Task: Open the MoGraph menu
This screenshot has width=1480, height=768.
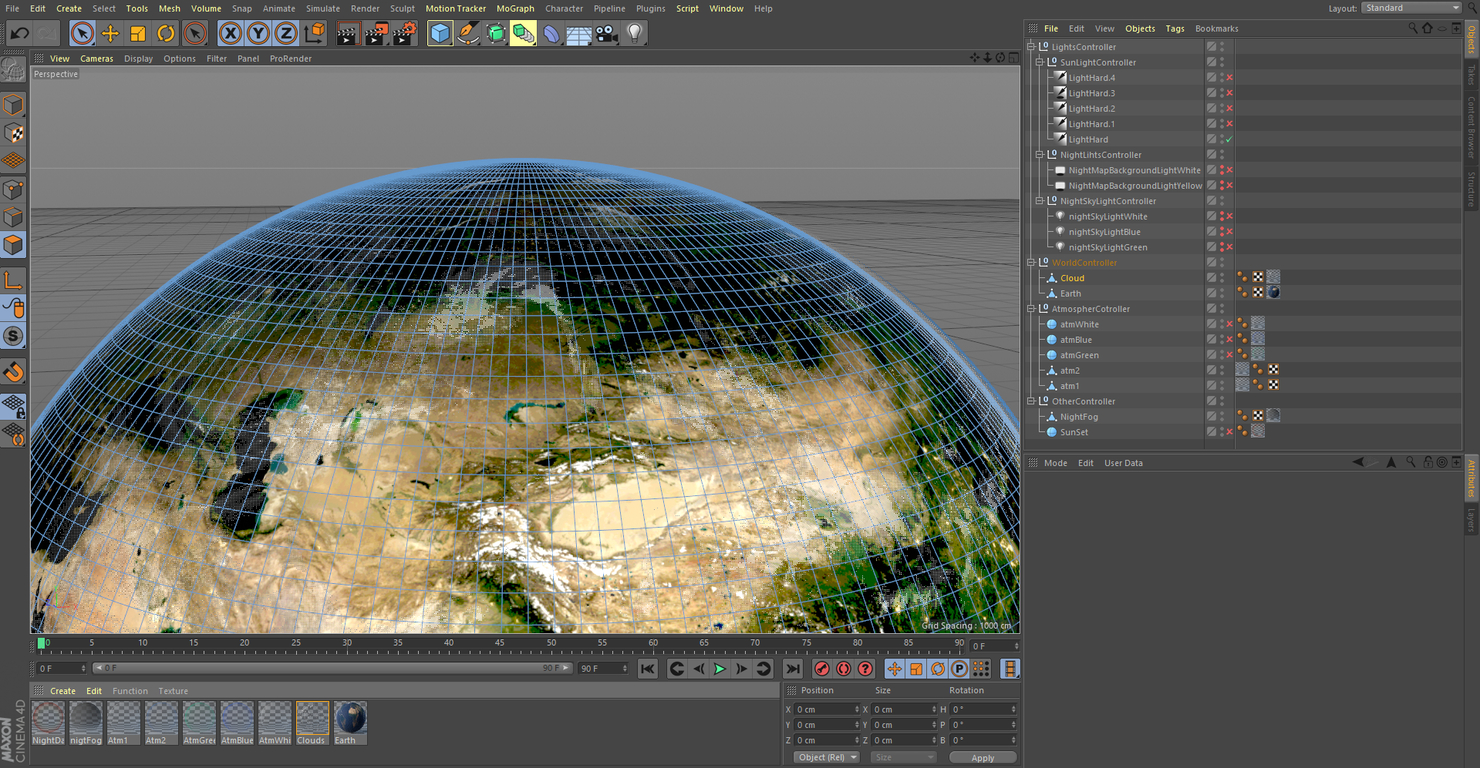Action: pos(515,8)
